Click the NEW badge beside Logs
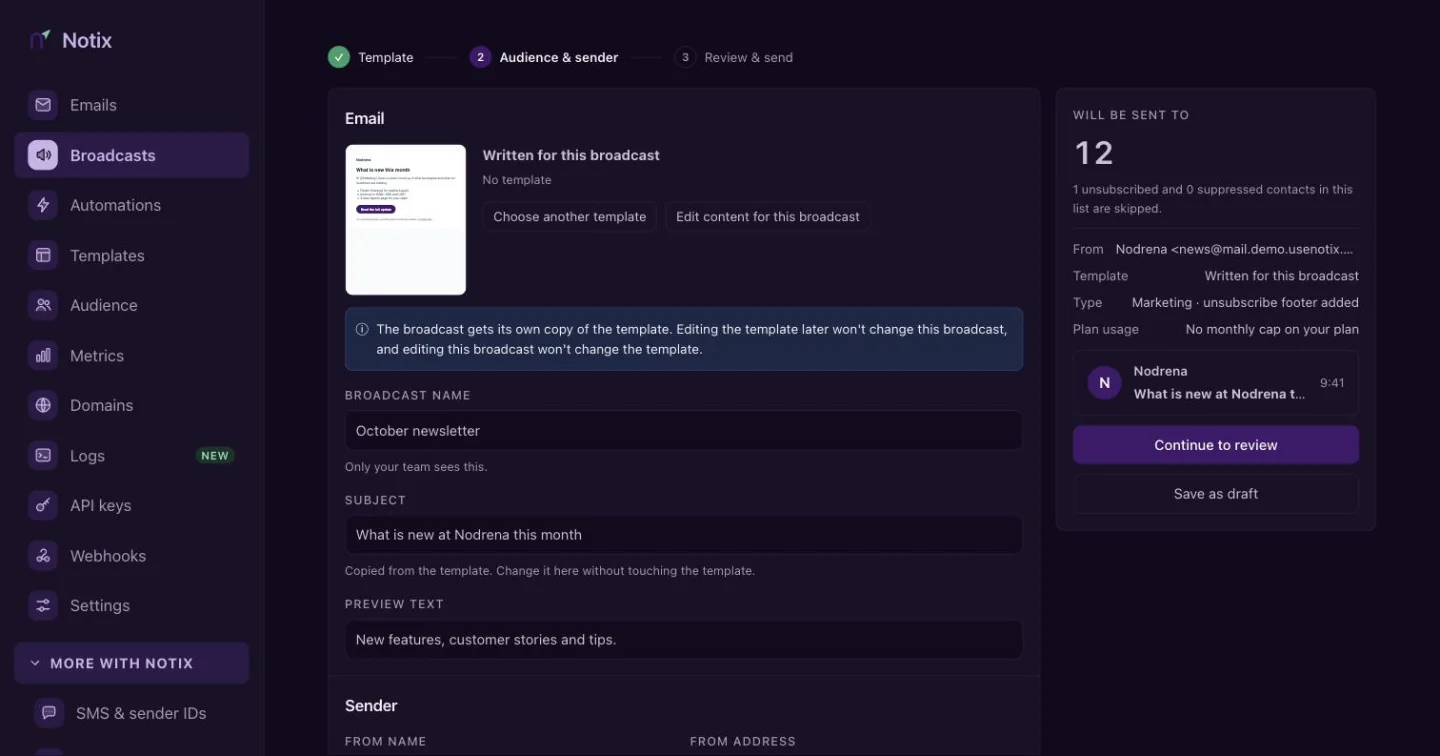The width and height of the screenshot is (1440, 756). [215, 456]
